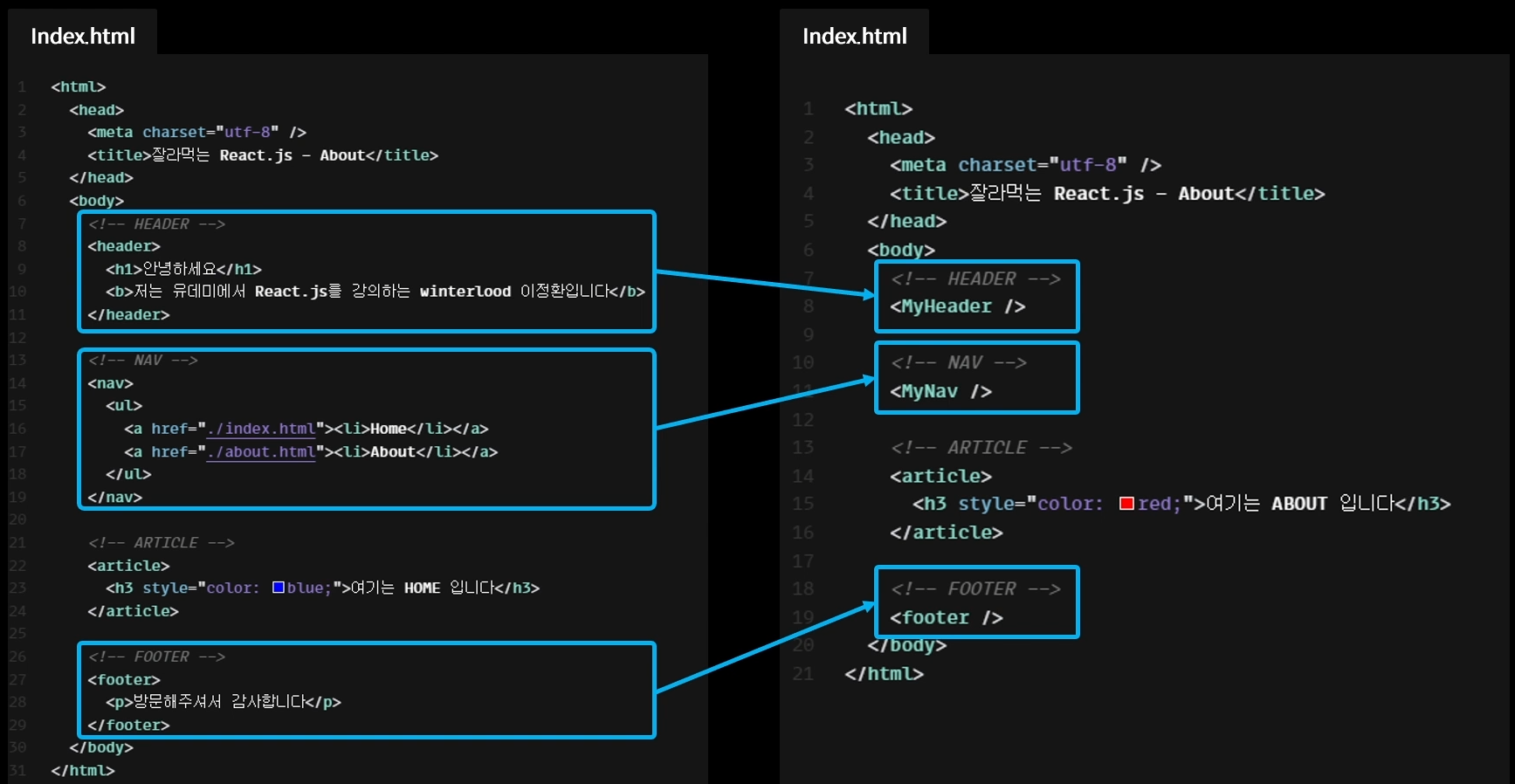This screenshot has height=784, width=1515.
Task: Follow the ./about.html href link
Action: pyautogui.click(x=261, y=451)
